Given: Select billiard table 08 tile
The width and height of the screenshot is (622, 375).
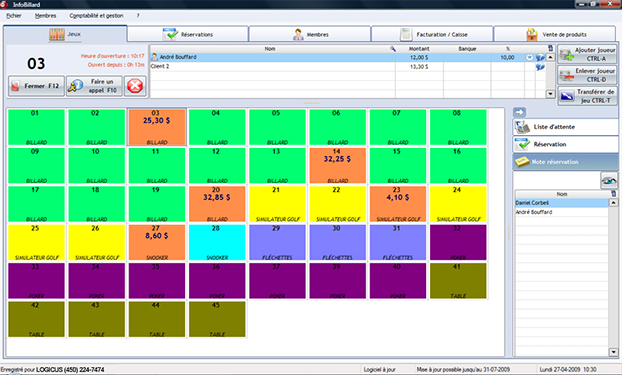Looking at the screenshot, I should coord(458,127).
